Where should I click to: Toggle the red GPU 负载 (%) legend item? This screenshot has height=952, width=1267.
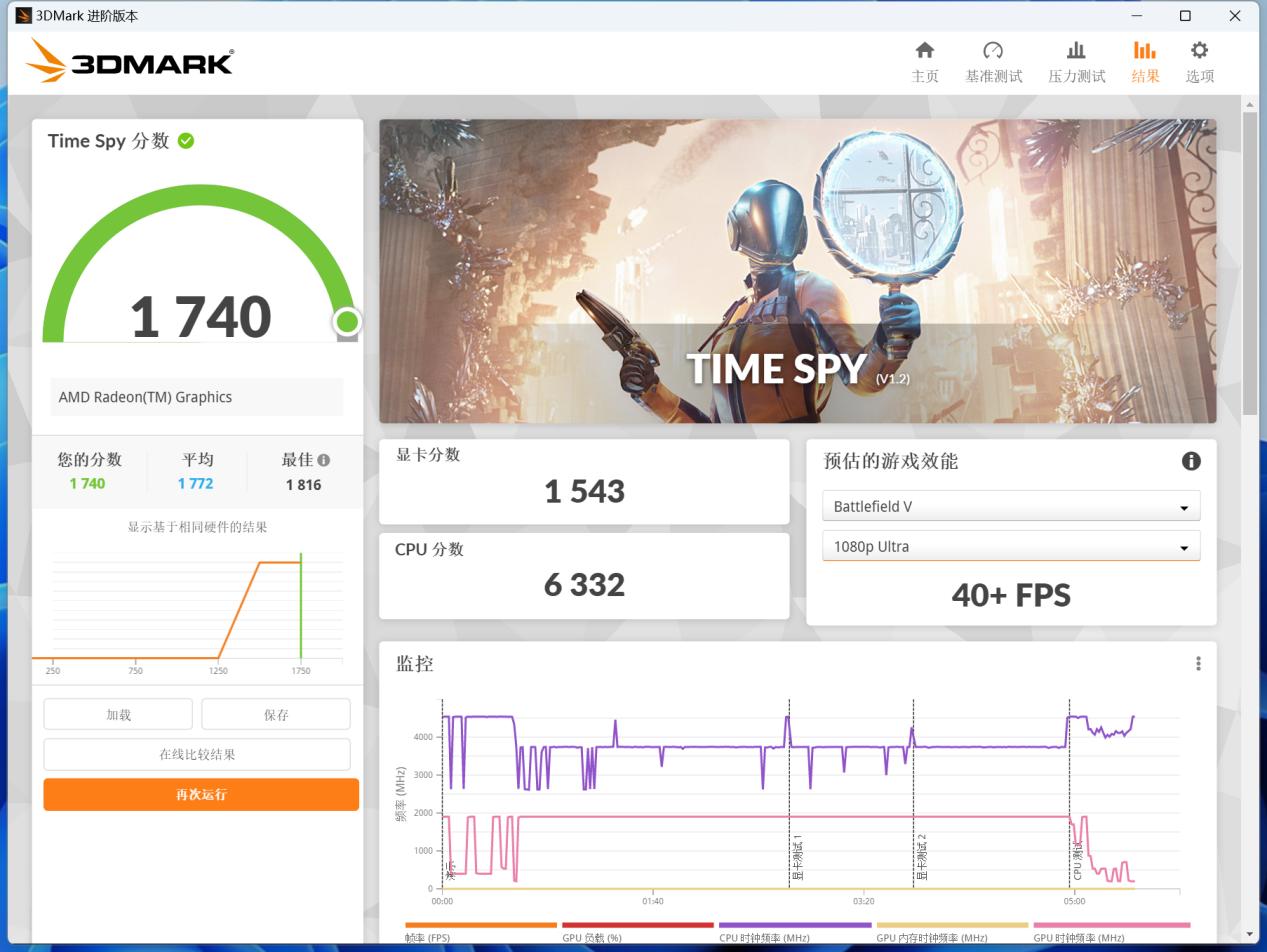pyautogui.click(x=638, y=932)
